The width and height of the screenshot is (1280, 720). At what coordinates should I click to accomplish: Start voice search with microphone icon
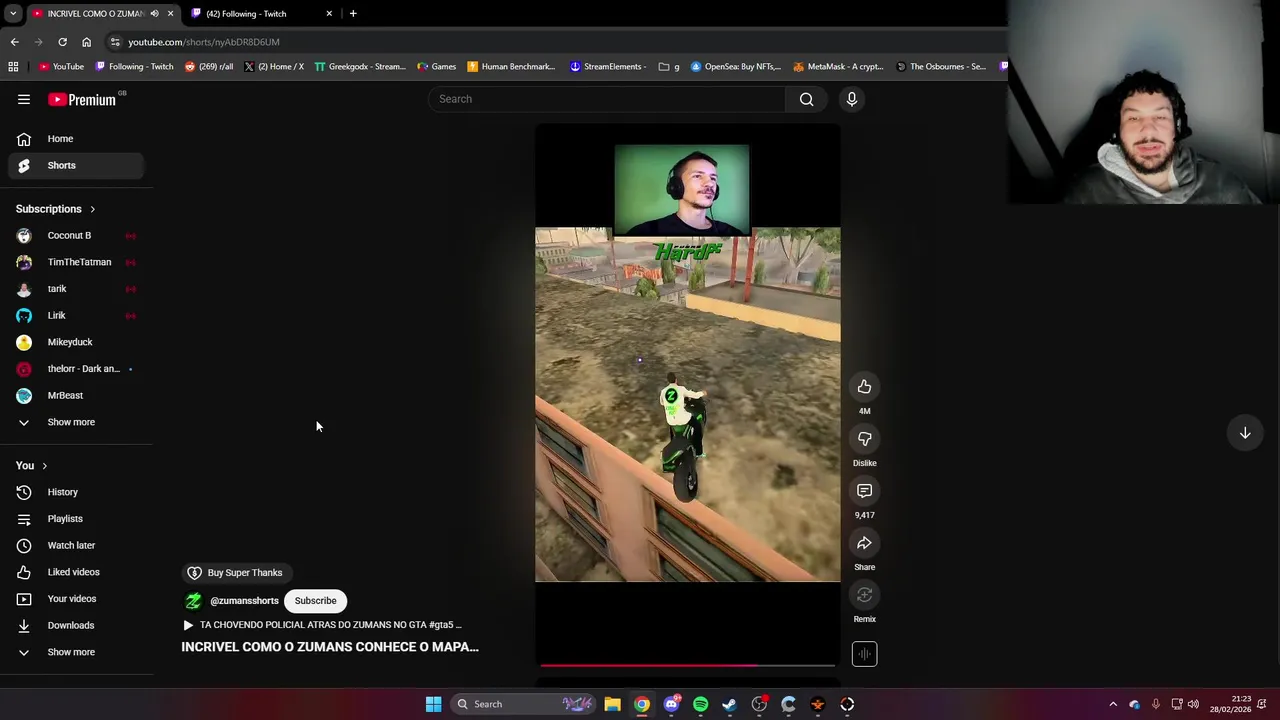(x=852, y=99)
